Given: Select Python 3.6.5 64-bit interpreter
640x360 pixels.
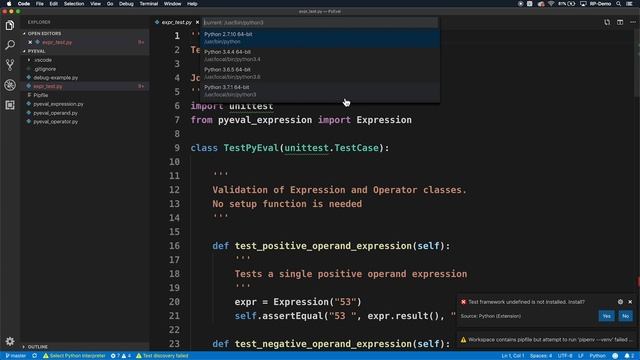Looking at the screenshot, I should [x=320, y=73].
